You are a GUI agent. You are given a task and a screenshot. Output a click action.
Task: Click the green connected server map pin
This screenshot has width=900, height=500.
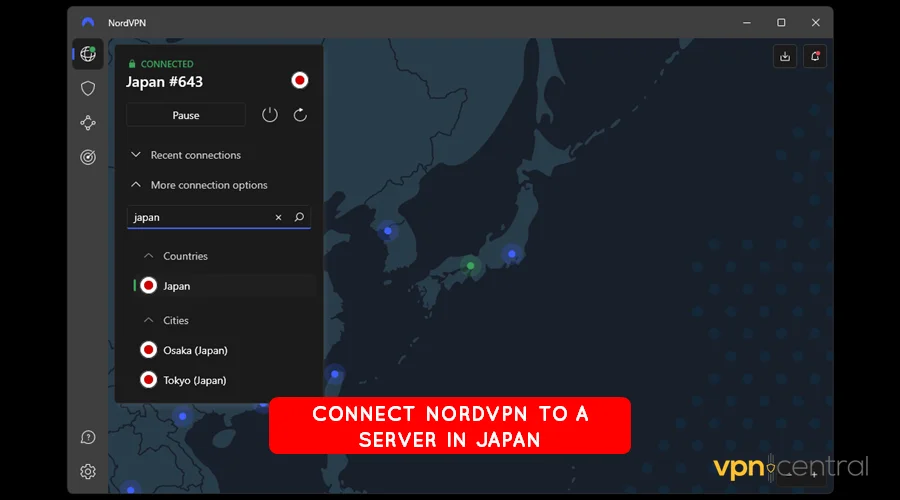coord(471,266)
